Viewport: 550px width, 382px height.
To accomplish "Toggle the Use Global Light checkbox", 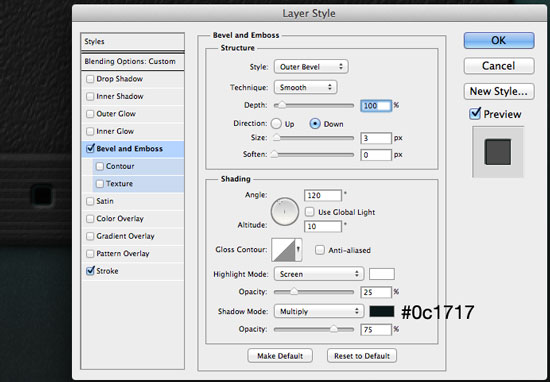I will click(x=309, y=212).
